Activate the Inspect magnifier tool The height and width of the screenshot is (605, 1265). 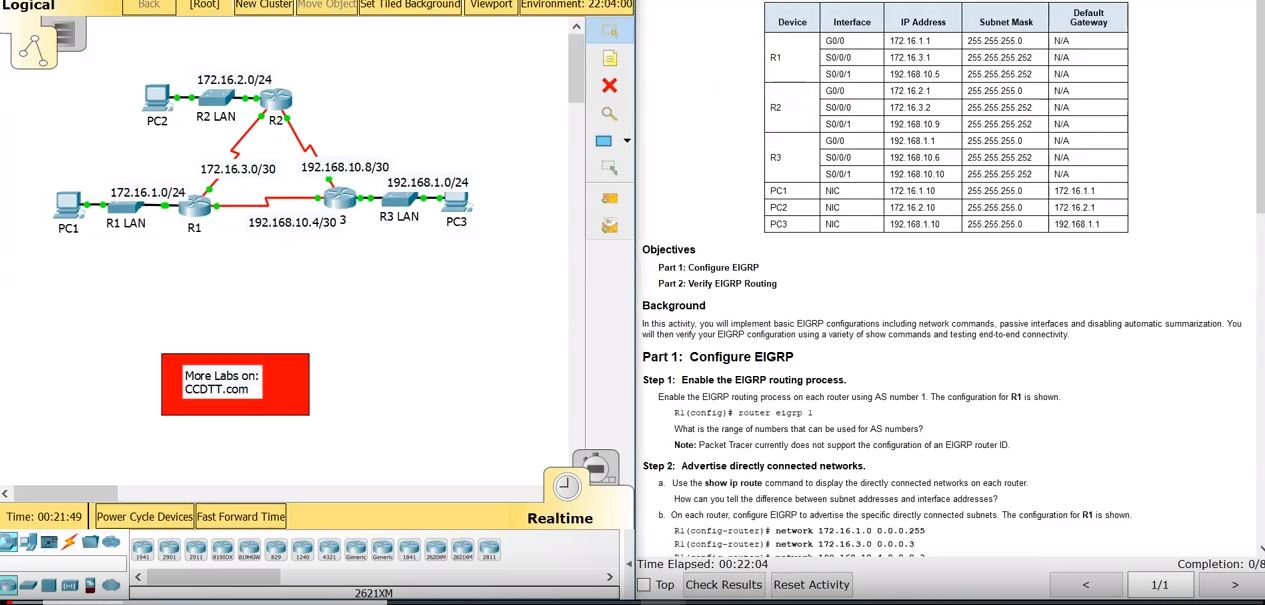coord(609,114)
